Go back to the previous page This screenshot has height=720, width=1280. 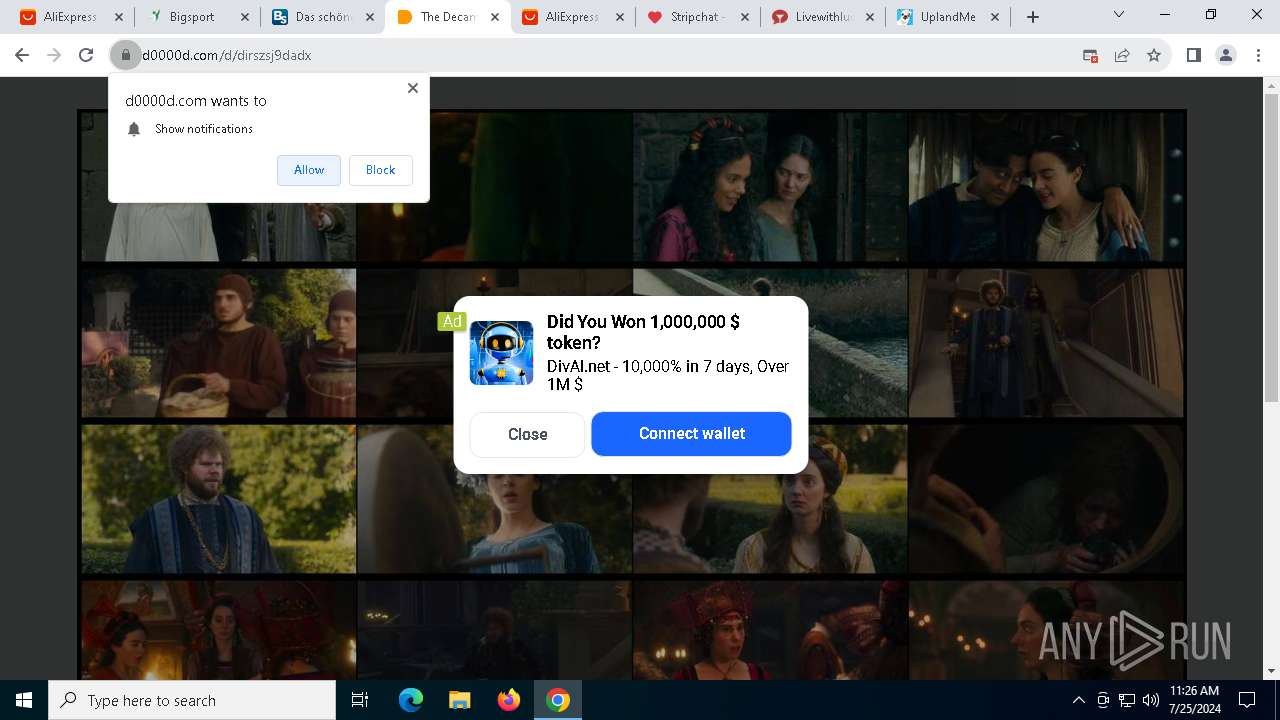22,55
